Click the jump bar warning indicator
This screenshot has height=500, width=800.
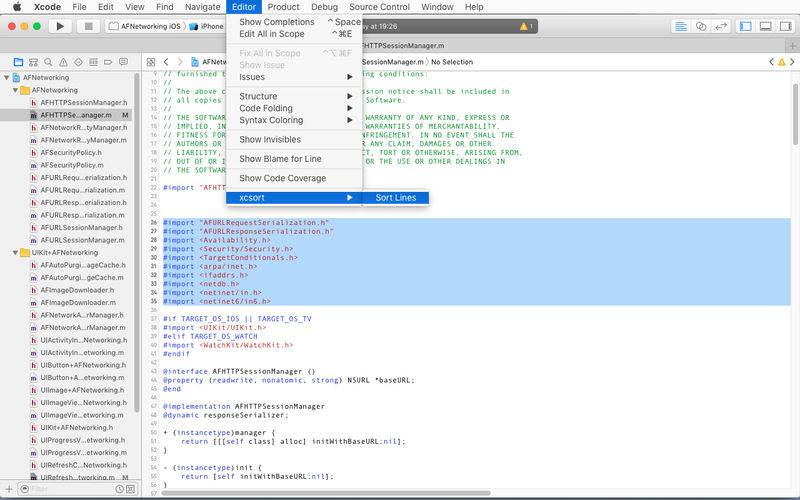pyautogui.click(x=782, y=62)
